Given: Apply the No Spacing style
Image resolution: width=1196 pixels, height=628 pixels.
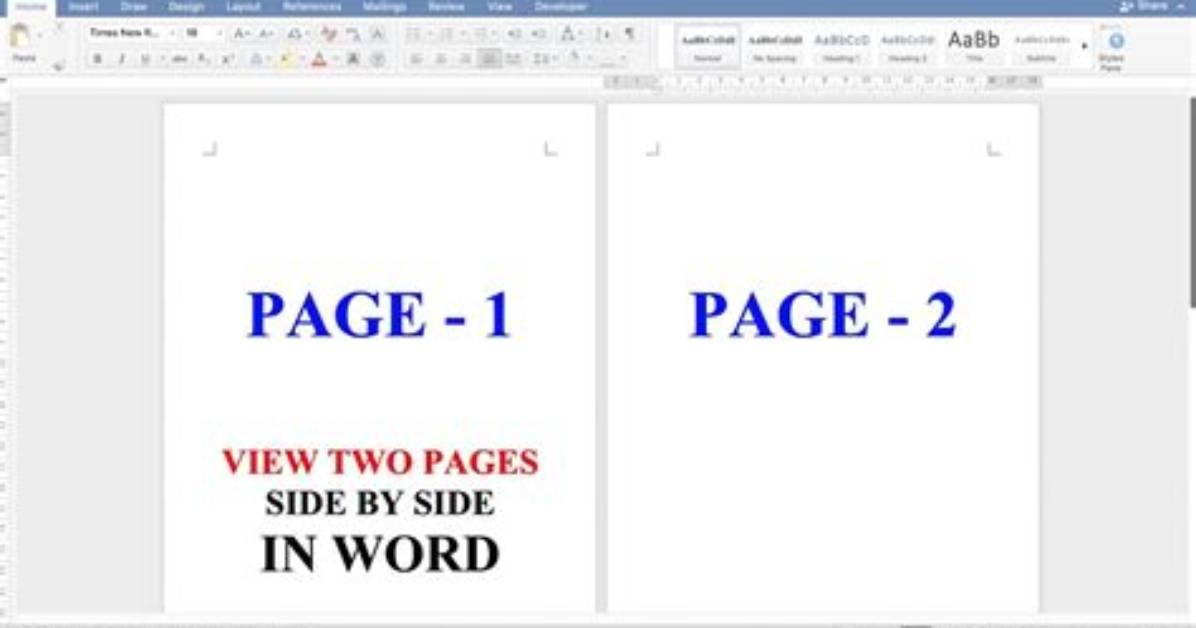Looking at the screenshot, I should pos(774,47).
